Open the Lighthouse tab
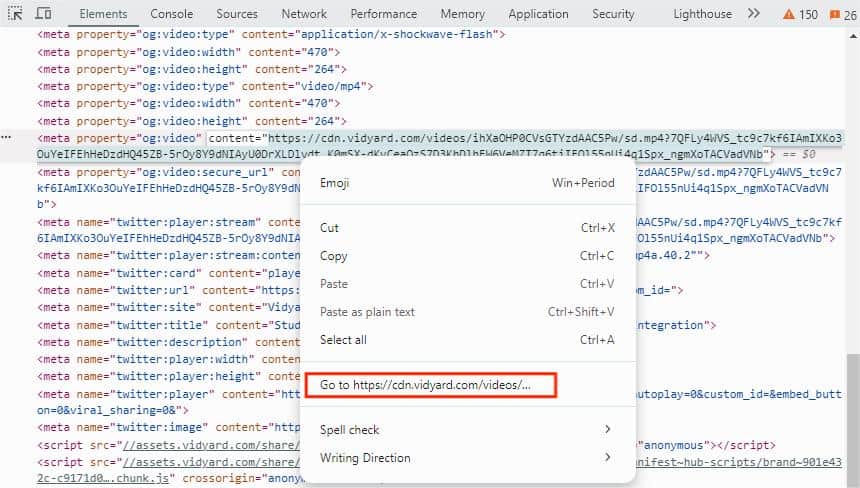The width and height of the screenshot is (860, 488). tap(703, 14)
